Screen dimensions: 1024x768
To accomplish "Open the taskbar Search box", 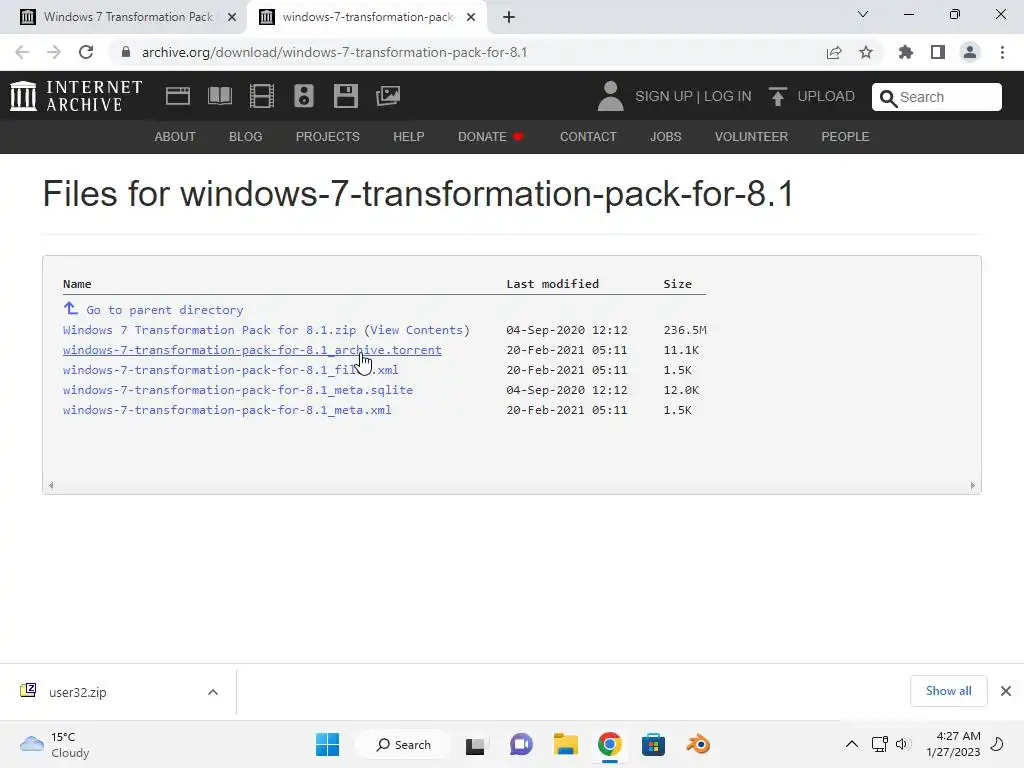I will tap(403, 744).
